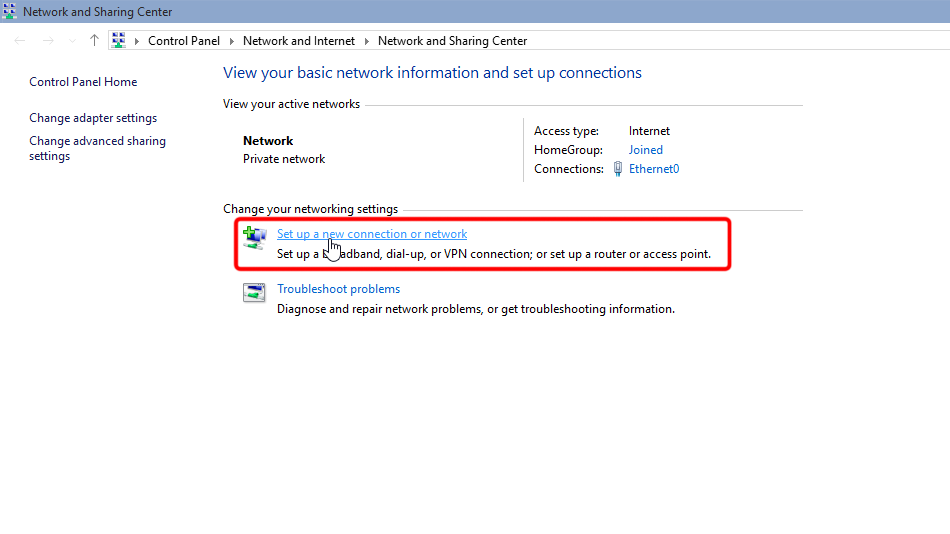Click the HomeGroup Joined link
Viewport: 950px width, 534px height.
645,150
